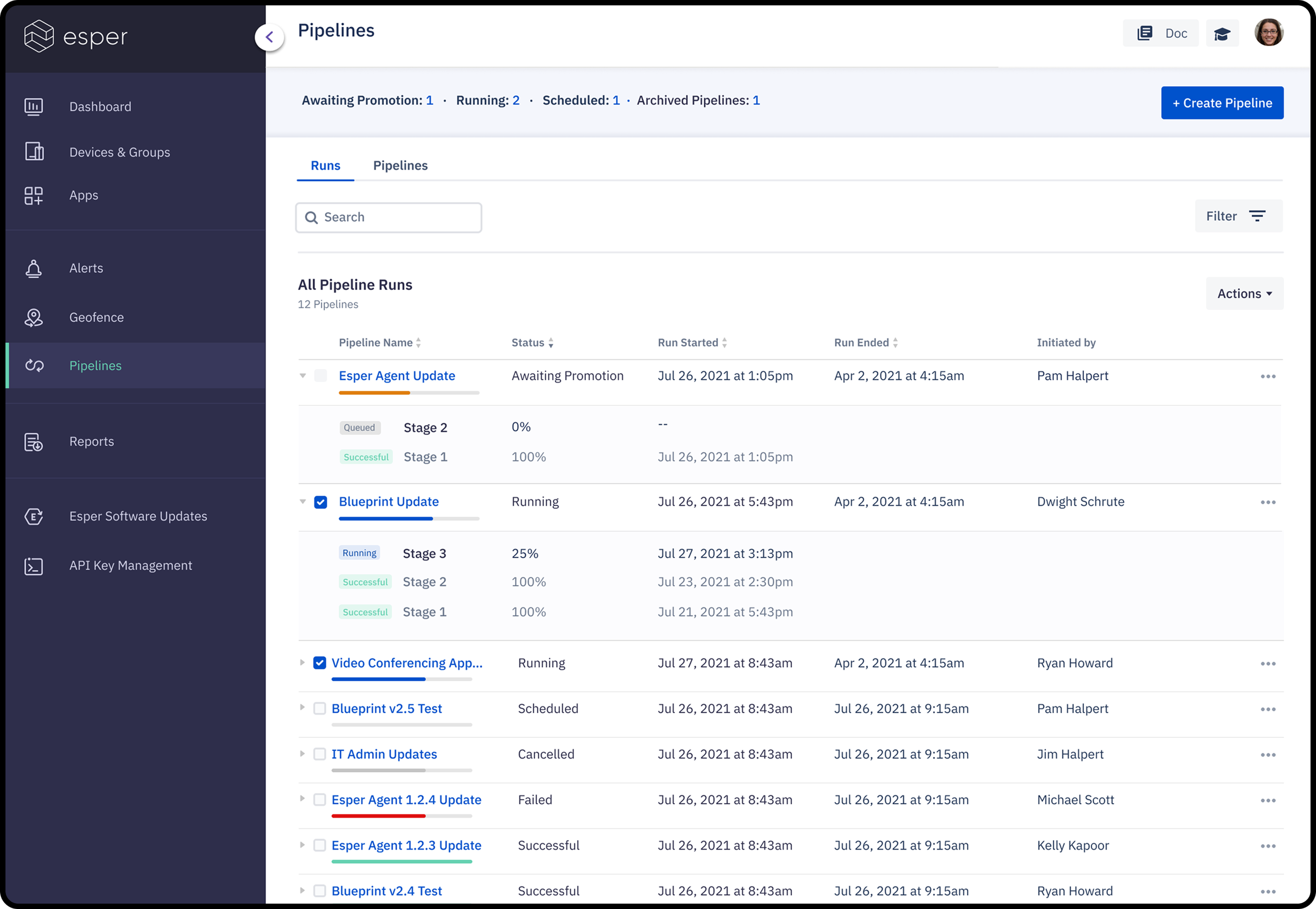This screenshot has width=1316, height=909.
Task: Expand the Blueprint v2.5 Test row
Action: [x=302, y=707]
